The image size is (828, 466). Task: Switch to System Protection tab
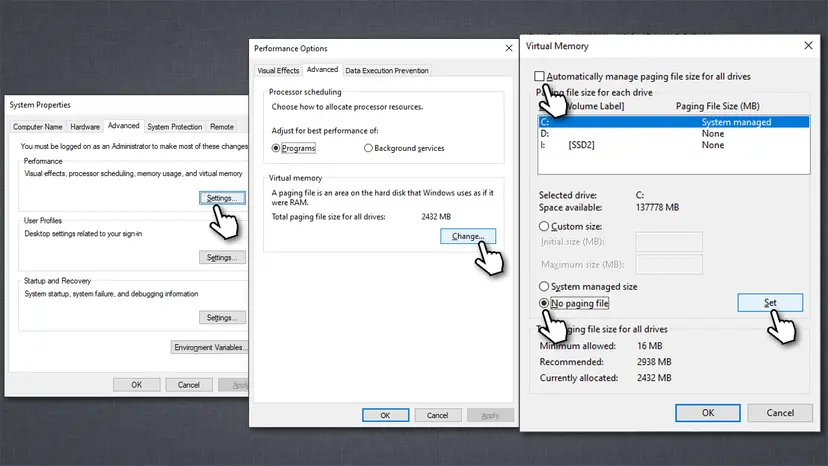point(175,127)
